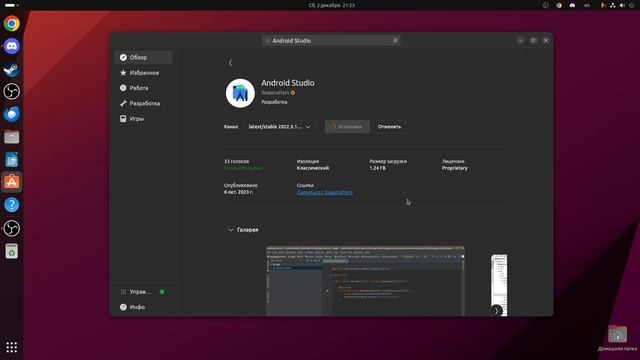The width and height of the screenshot is (640, 360).
Task: Open the Домашняя папка desktop folder
Action: (617, 338)
